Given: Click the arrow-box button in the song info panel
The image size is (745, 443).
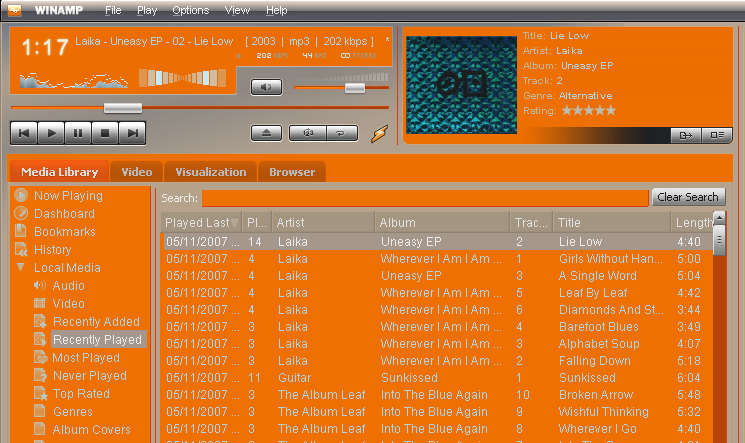Looking at the screenshot, I should click(x=686, y=135).
